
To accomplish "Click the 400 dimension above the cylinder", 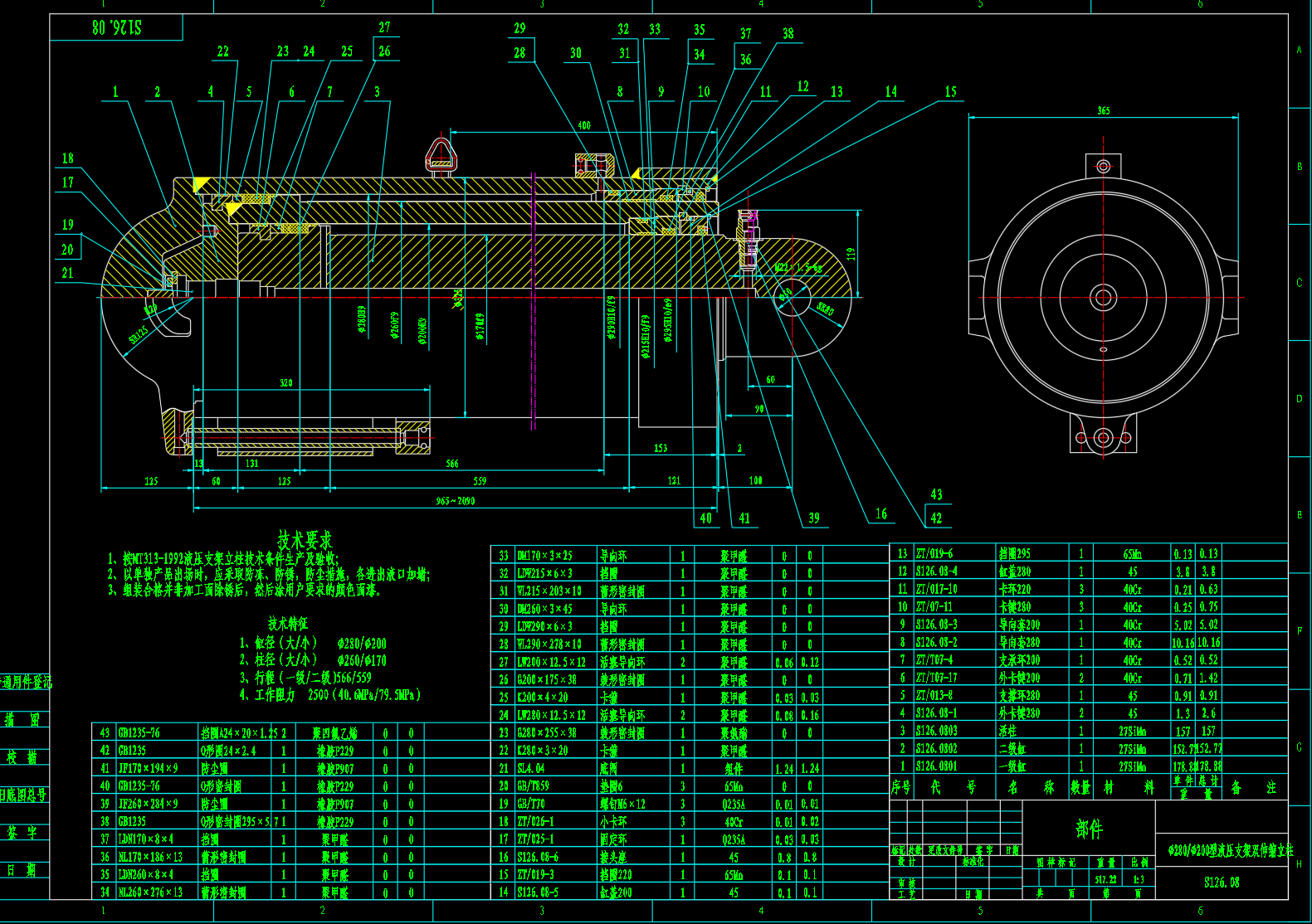I will coord(584,125).
